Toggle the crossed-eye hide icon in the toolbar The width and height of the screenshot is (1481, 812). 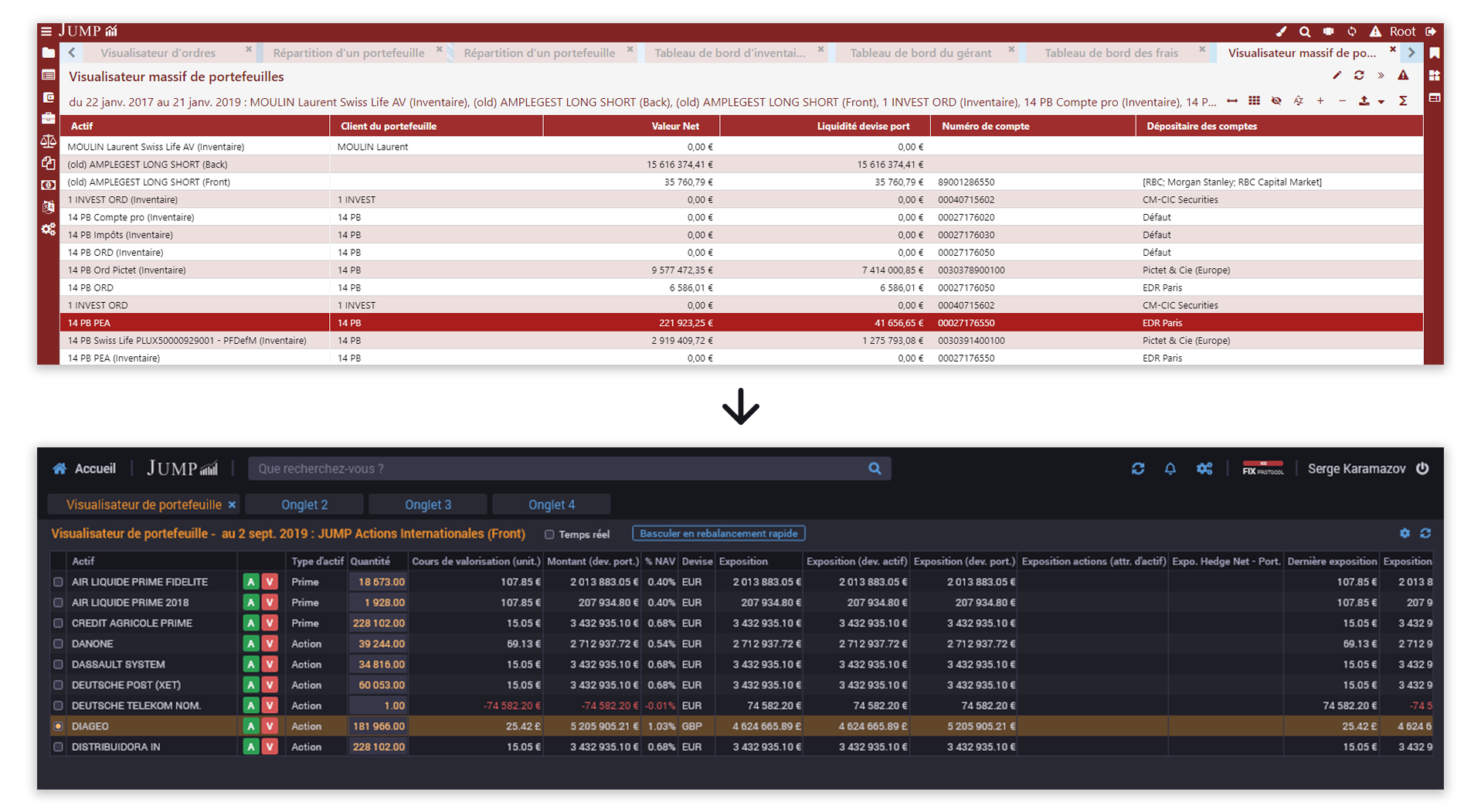[x=1276, y=101]
